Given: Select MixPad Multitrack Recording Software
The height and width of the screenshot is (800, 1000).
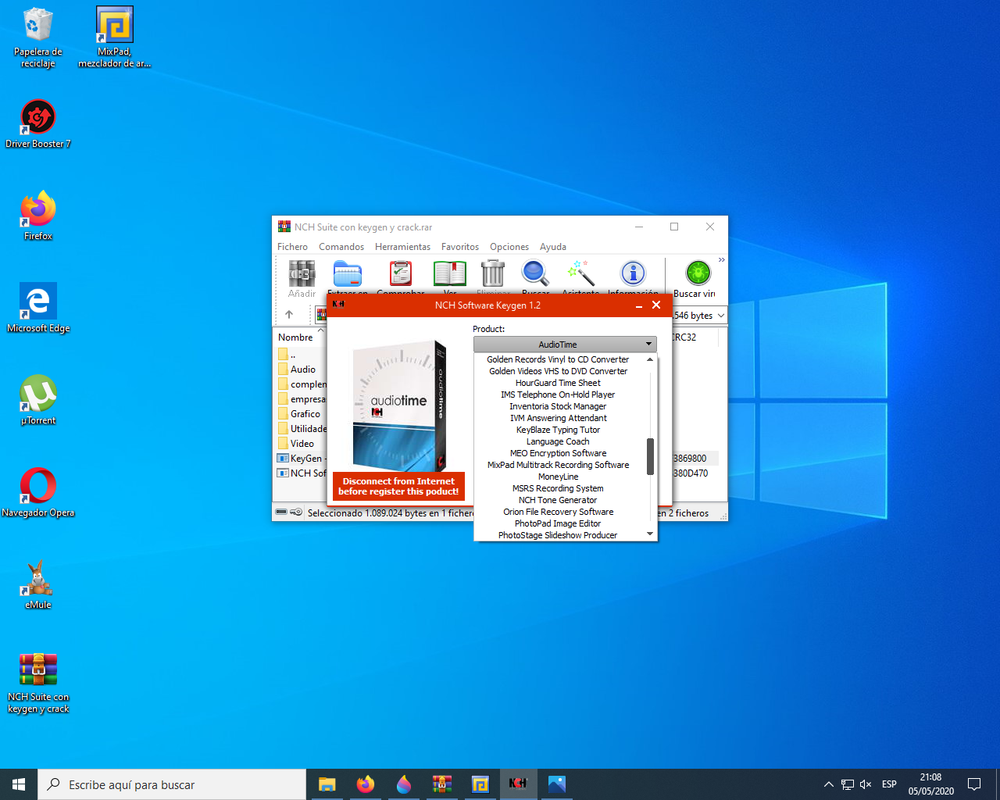Looking at the screenshot, I should 558,465.
